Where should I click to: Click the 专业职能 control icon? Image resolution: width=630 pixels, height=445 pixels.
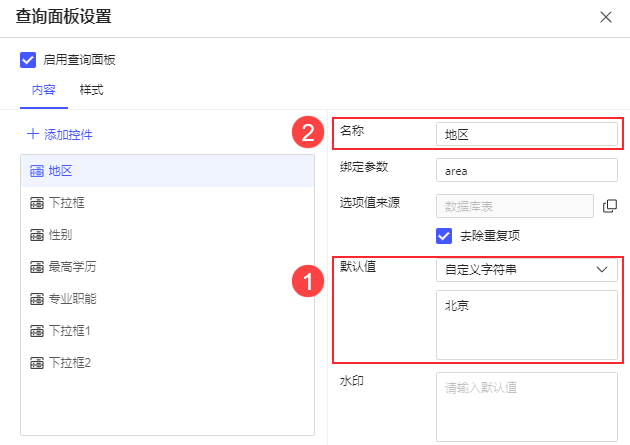click(37, 299)
